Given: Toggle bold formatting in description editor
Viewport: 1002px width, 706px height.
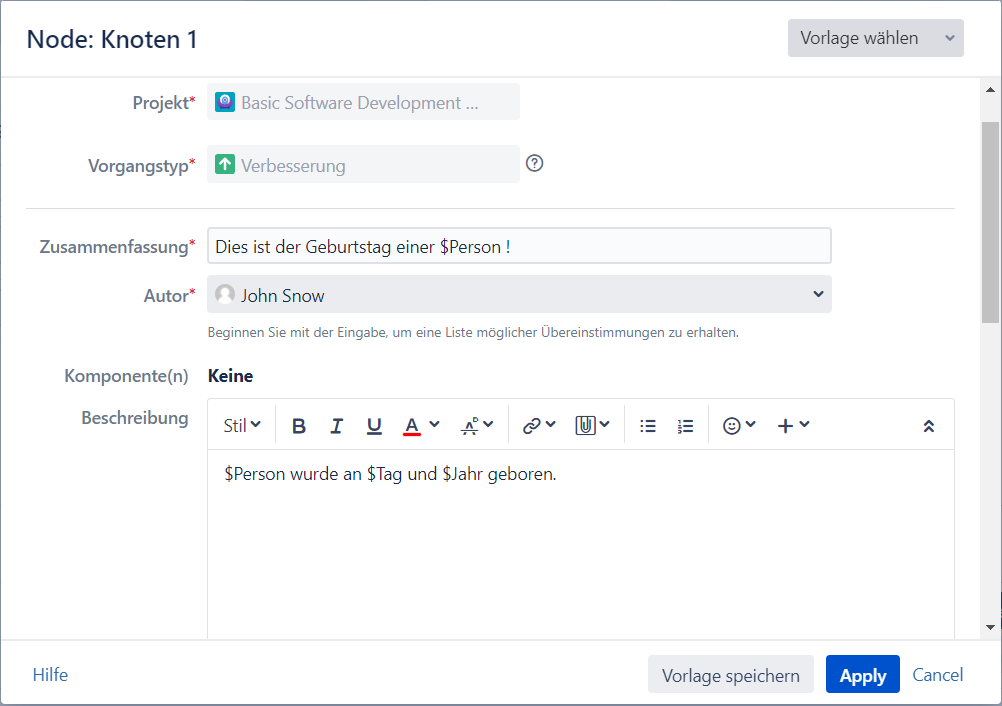Looking at the screenshot, I should (299, 426).
